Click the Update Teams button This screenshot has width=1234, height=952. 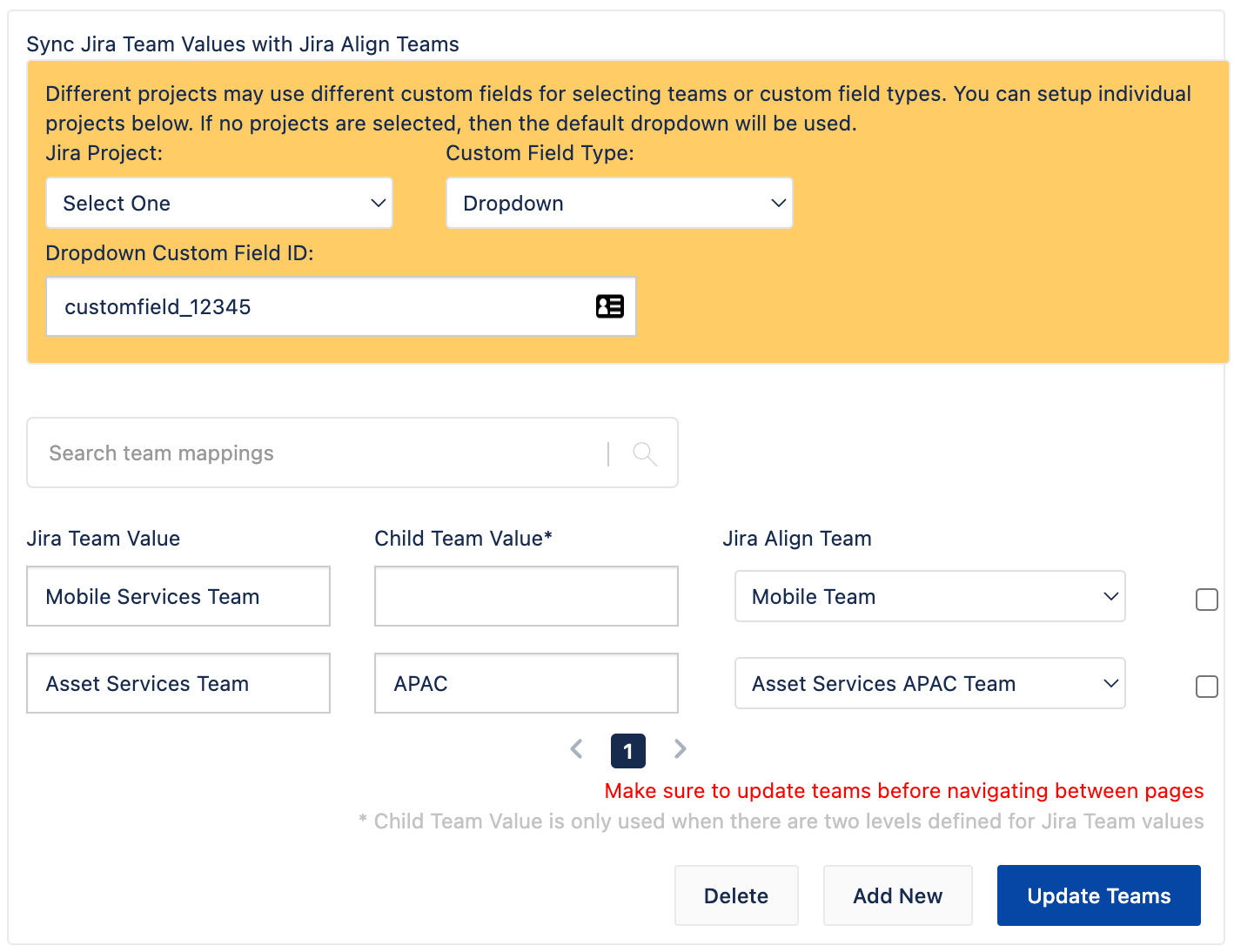click(x=1098, y=895)
